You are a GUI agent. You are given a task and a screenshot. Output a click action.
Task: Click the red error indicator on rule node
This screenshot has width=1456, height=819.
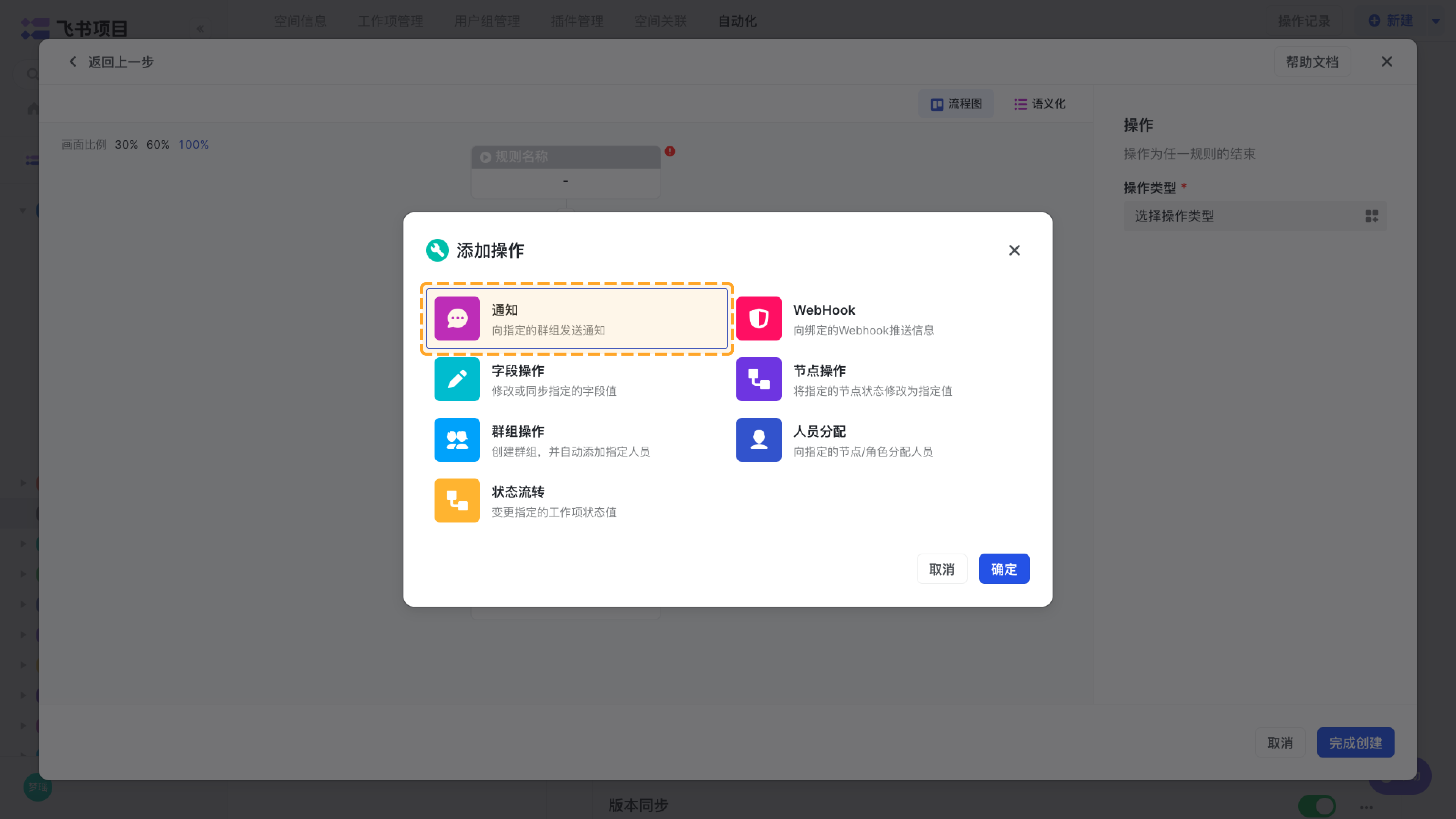point(670,151)
